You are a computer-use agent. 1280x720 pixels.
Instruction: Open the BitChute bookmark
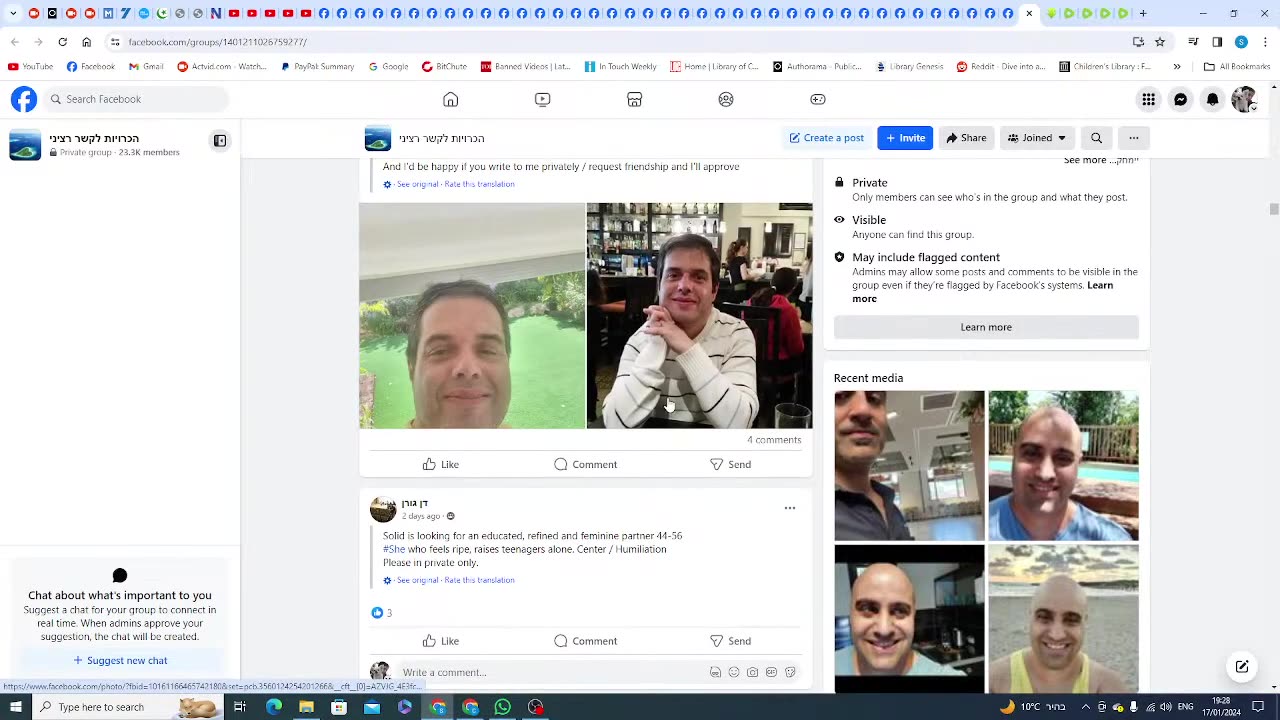point(444,67)
